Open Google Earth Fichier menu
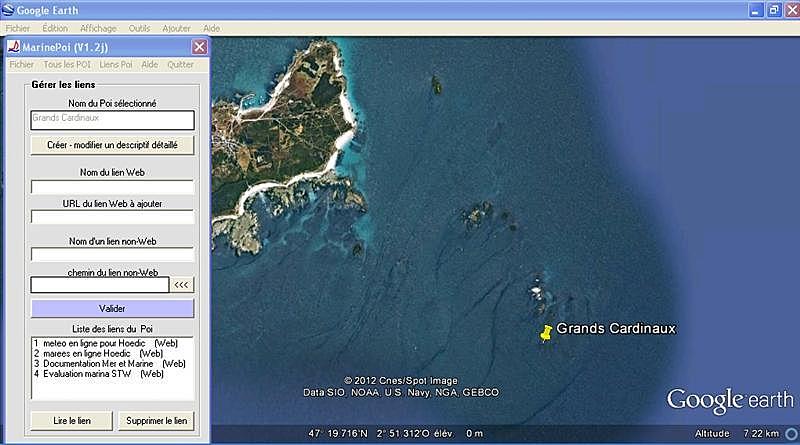The image size is (800, 445). pyautogui.click(x=18, y=29)
